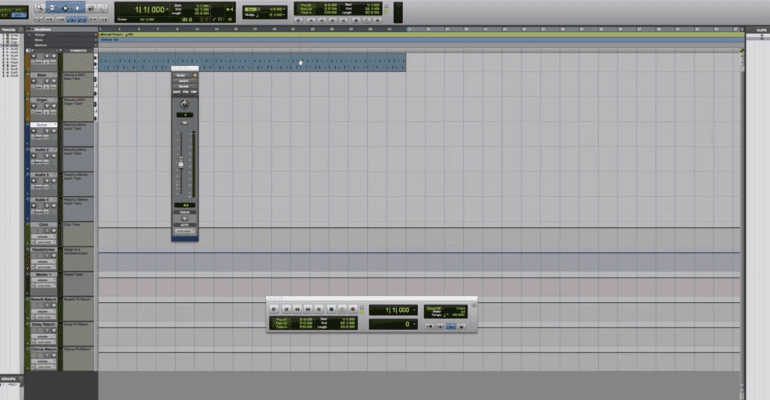
Task: Click Rewind in the floating Transport window
Action: click(x=297, y=309)
